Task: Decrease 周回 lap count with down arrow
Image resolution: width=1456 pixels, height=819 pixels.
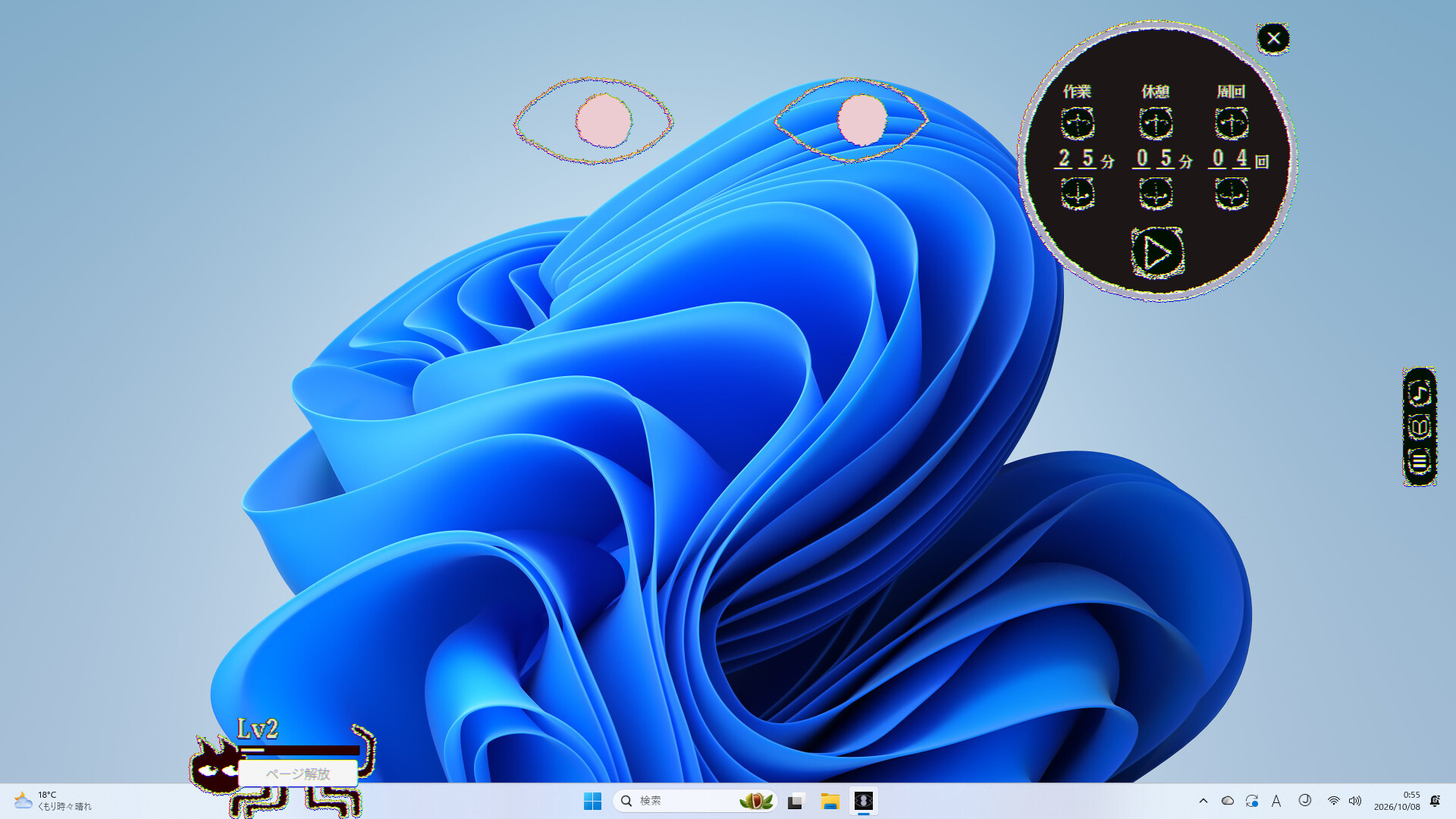Action: click(x=1232, y=194)
